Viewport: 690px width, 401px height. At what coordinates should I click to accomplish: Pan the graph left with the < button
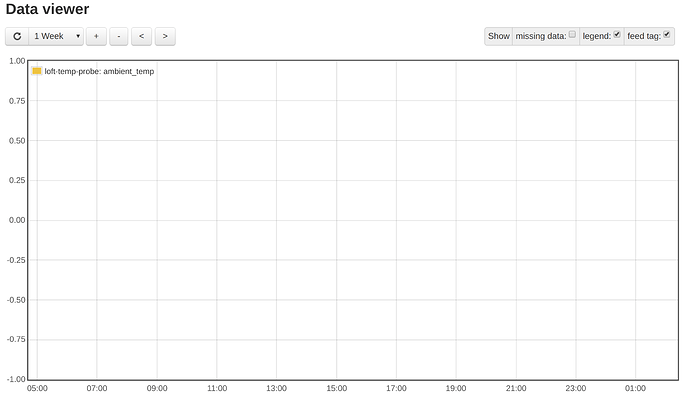coord(141,36)
